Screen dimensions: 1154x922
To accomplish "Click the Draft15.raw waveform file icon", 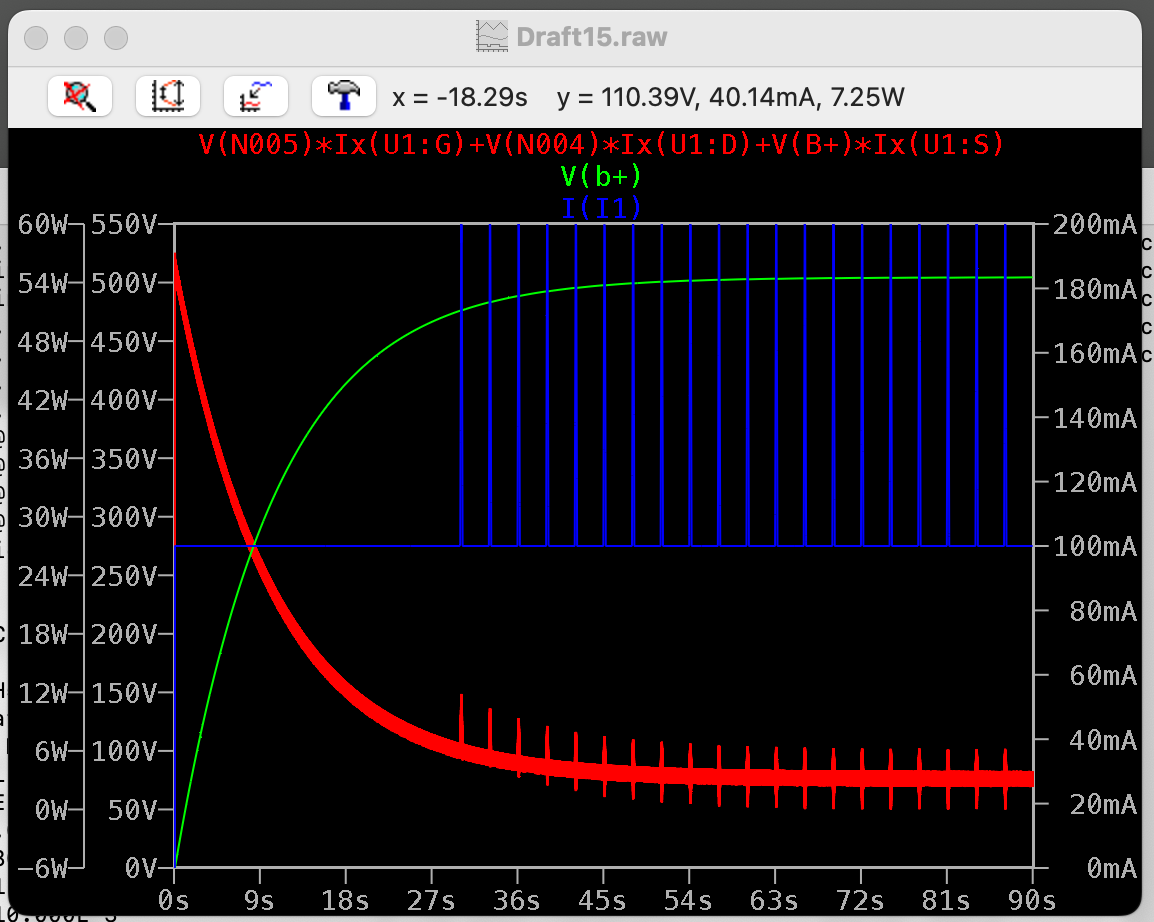I will pos(492,36).
